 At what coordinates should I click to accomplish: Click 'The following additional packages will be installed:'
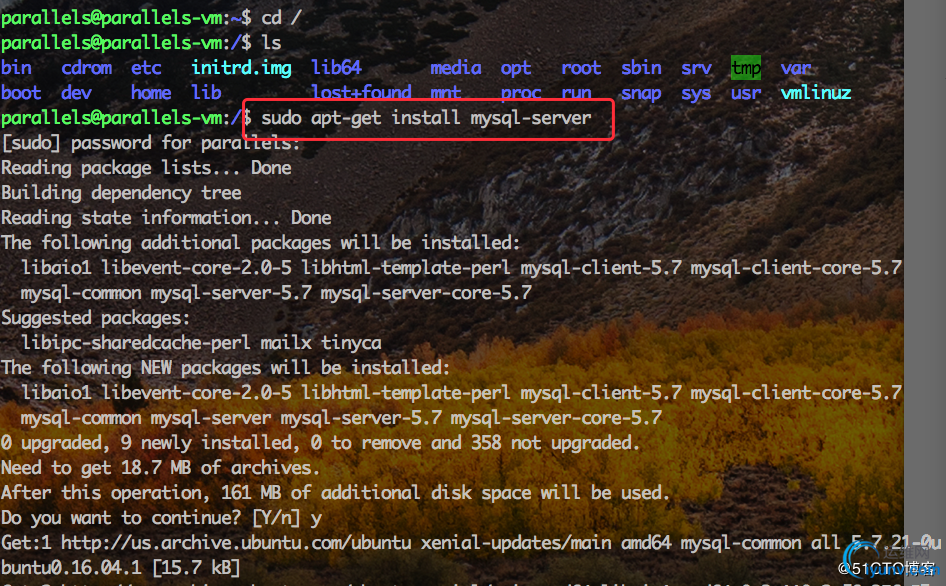(261, 243)
